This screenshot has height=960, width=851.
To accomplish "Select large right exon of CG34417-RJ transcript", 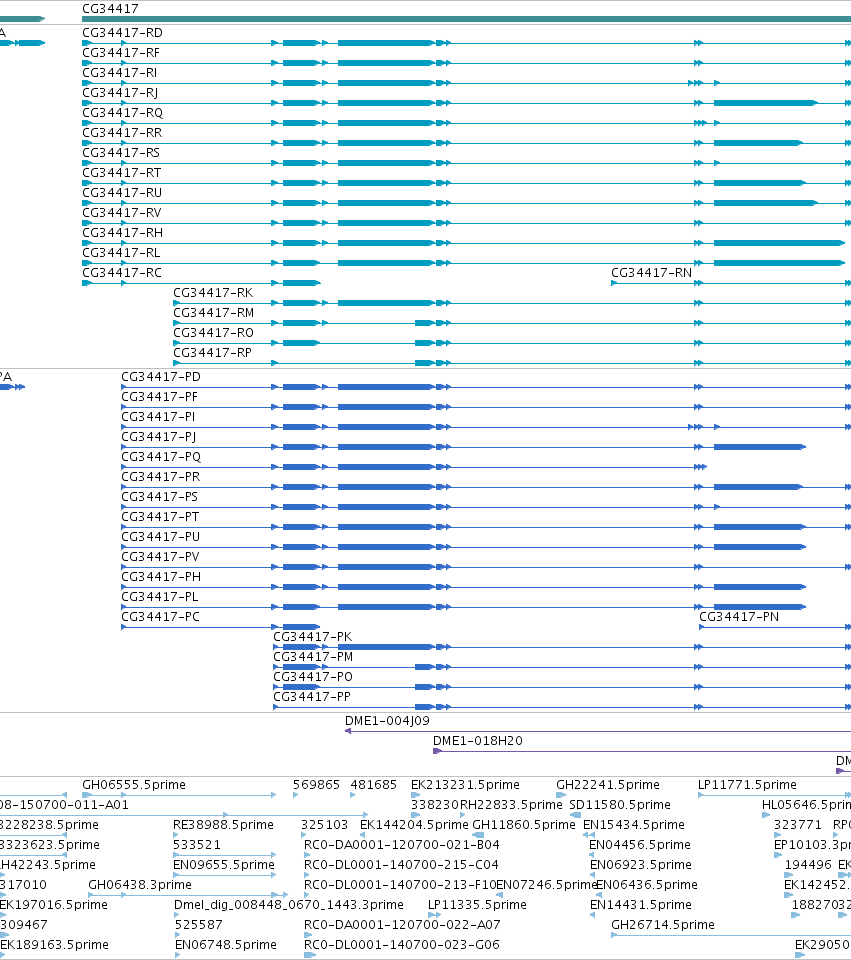I will (x=765, y=103).
